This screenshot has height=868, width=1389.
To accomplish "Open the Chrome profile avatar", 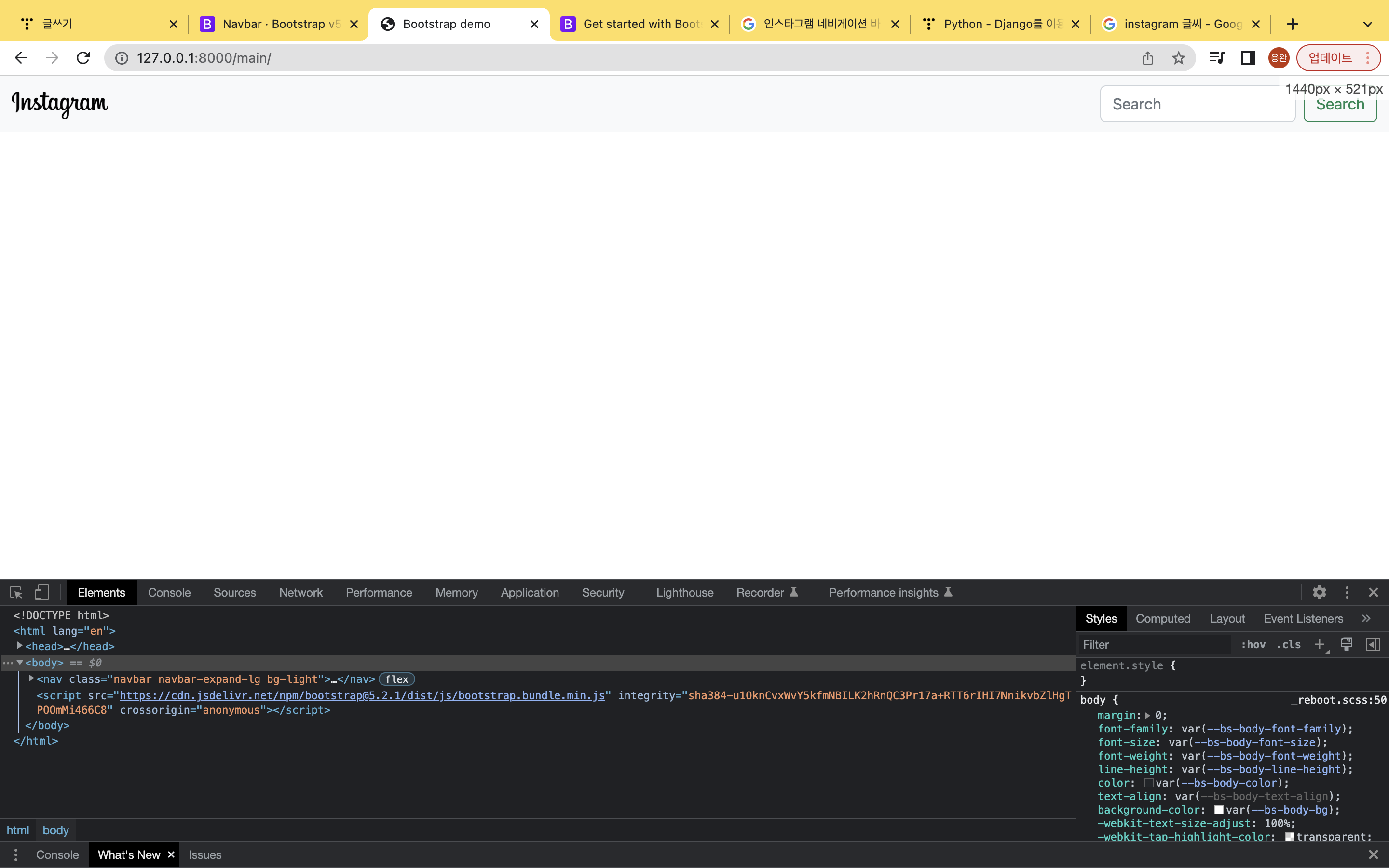I will pos(1279,58).
